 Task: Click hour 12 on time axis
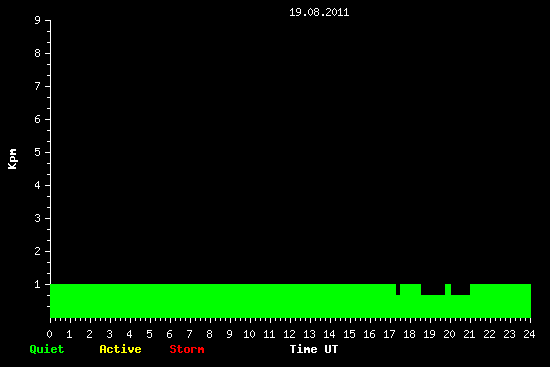[289, 334]
